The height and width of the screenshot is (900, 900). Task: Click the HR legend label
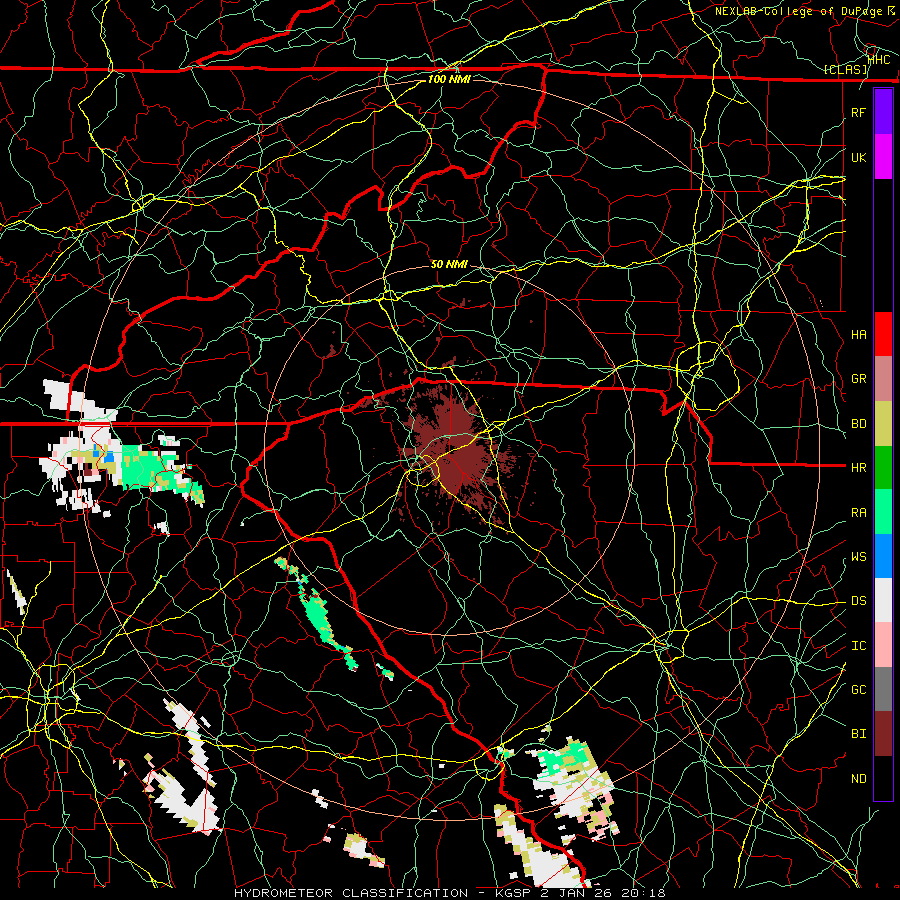point(858,468)
